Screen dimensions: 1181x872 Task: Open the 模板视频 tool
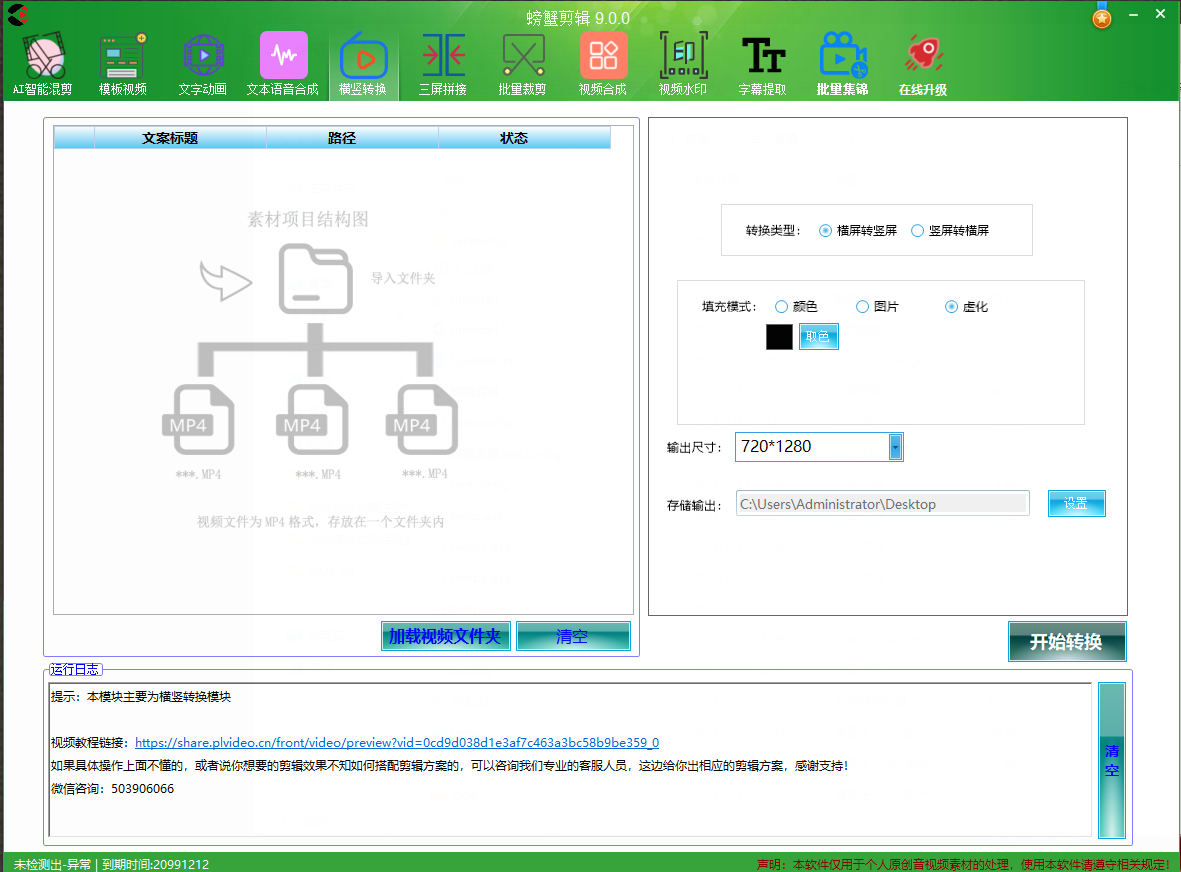(123, 62)
